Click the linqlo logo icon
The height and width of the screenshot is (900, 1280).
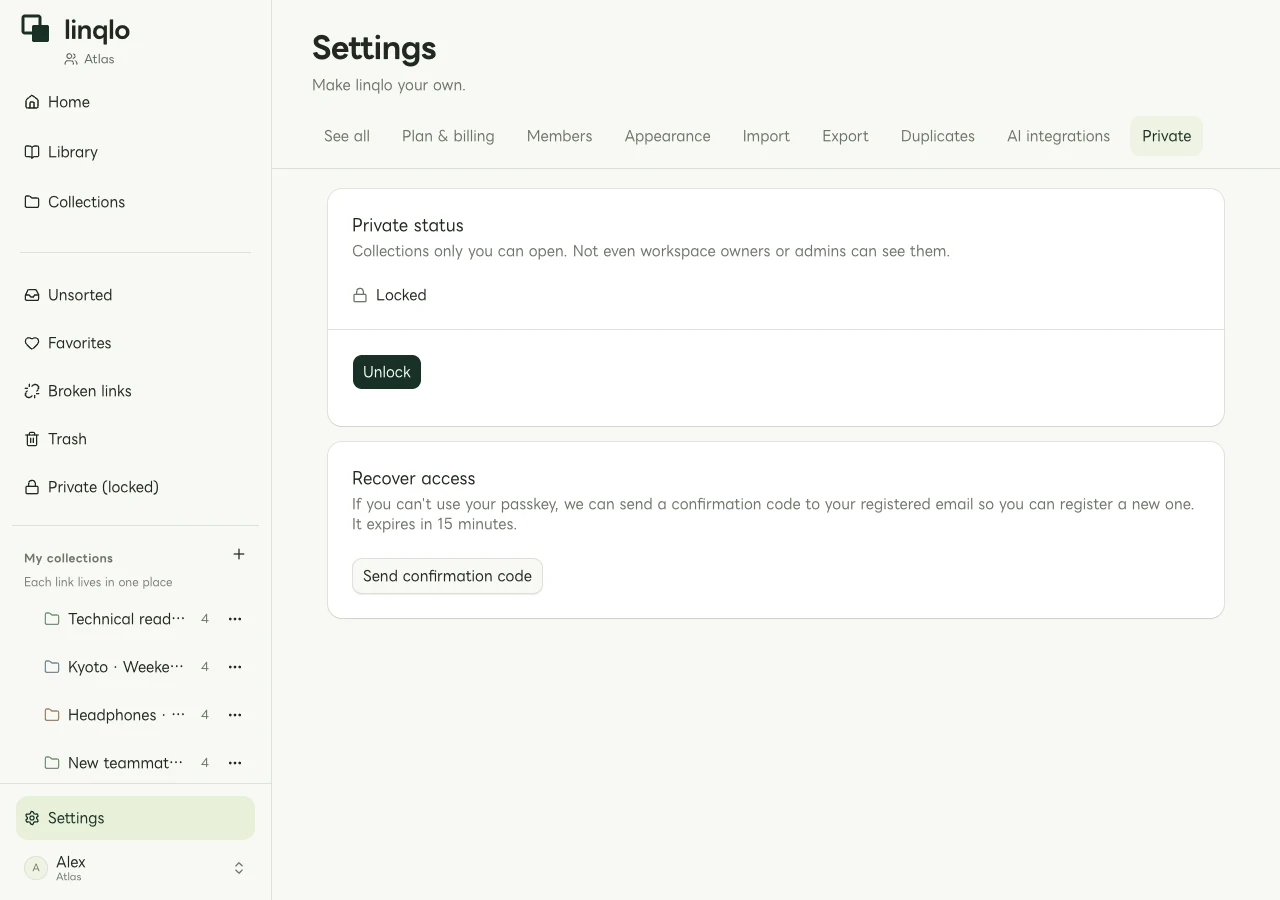point(35,29)
